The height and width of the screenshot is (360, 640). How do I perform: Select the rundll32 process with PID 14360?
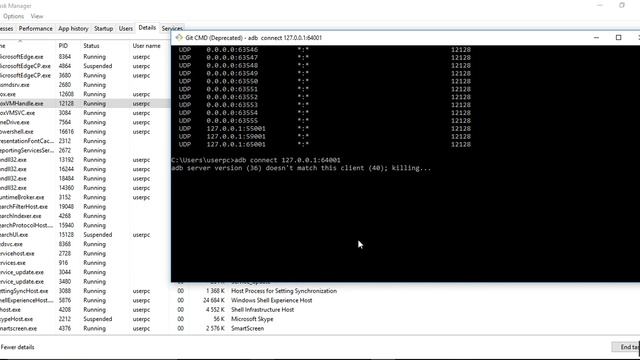[x=84, y=188]
